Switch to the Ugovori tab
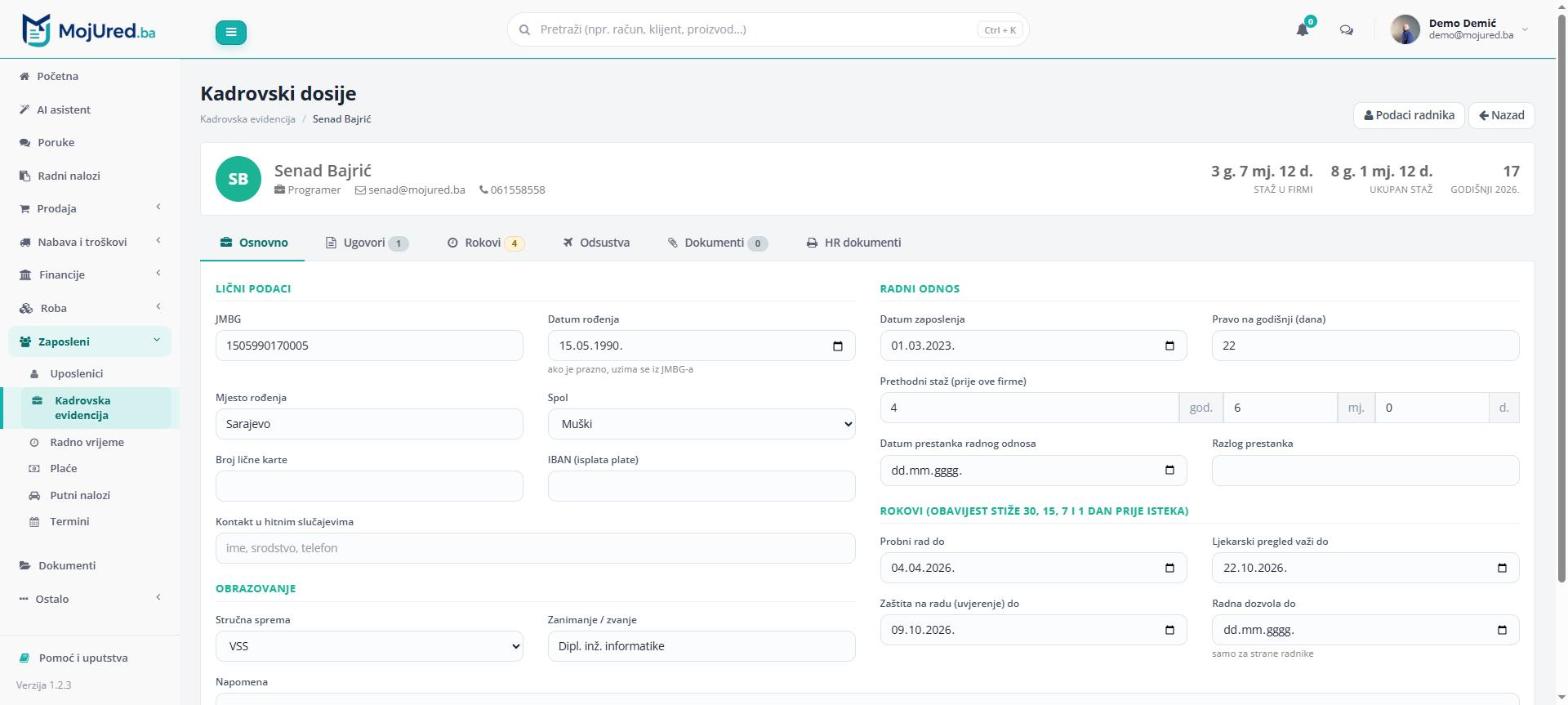 tap(367, 243)
